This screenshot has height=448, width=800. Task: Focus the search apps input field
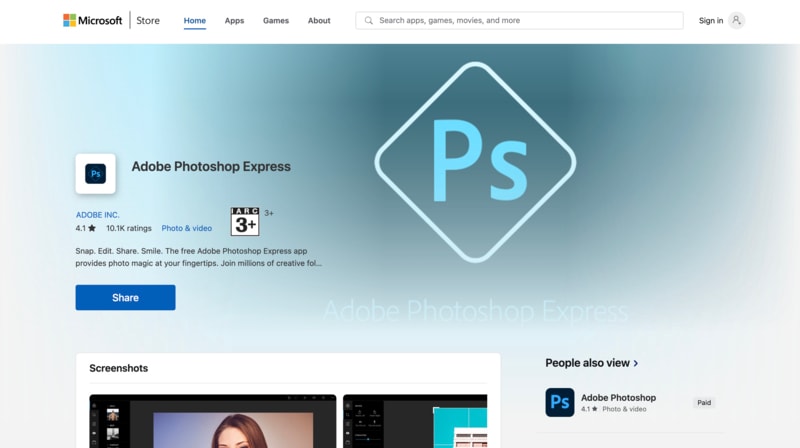(x=519, y=20)
